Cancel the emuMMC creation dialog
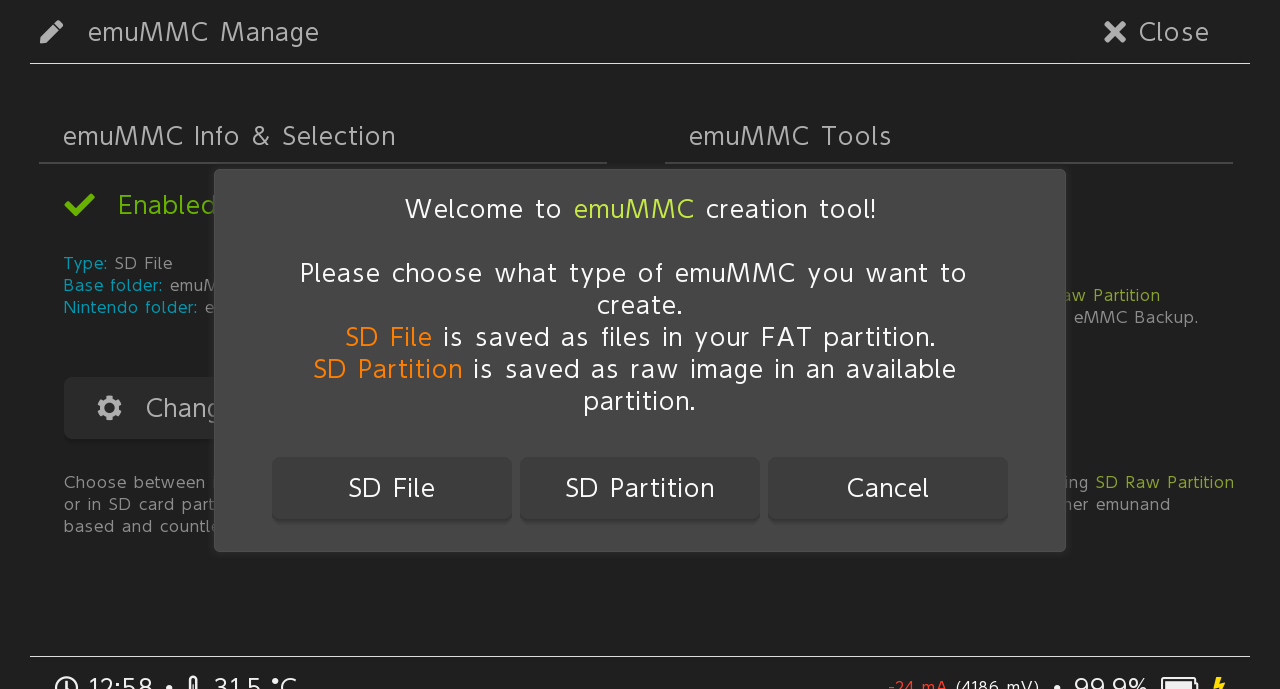Viewport: 1280px width, 689px height. click(888, 488)
